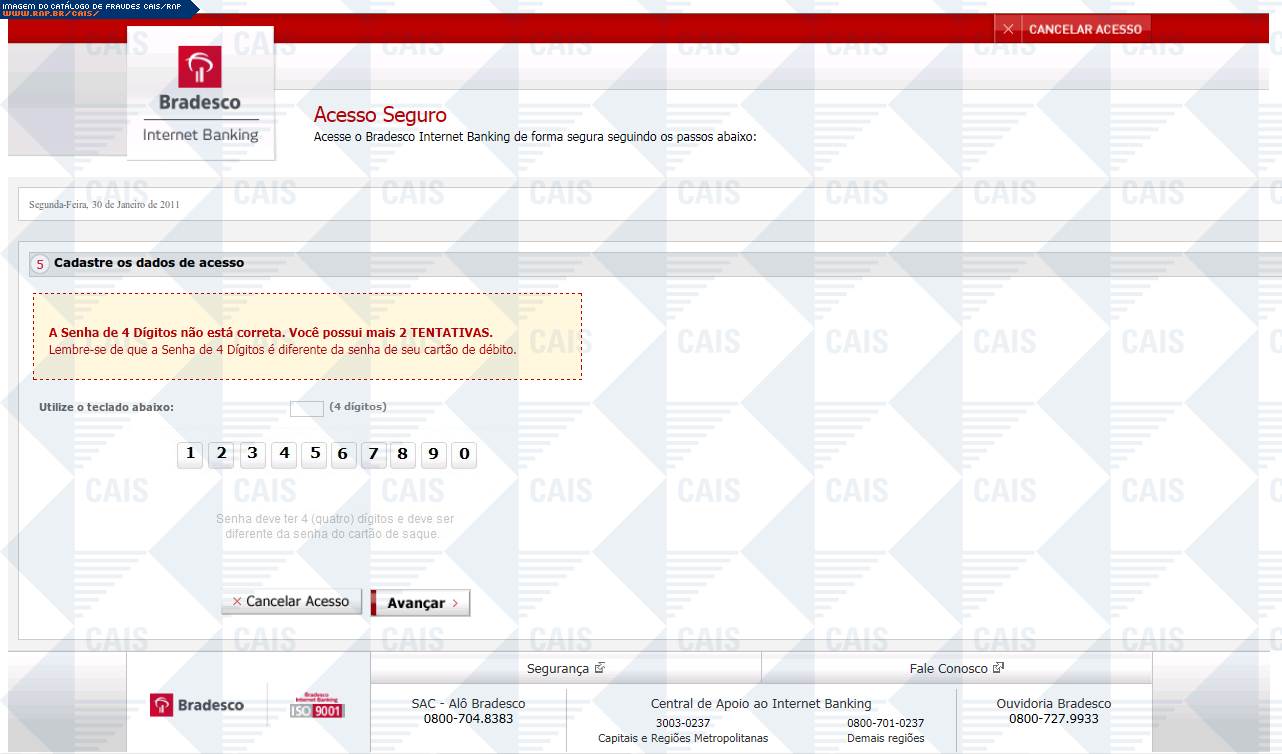Click the Bradesco Internet Banking logo

coord(200,94)
